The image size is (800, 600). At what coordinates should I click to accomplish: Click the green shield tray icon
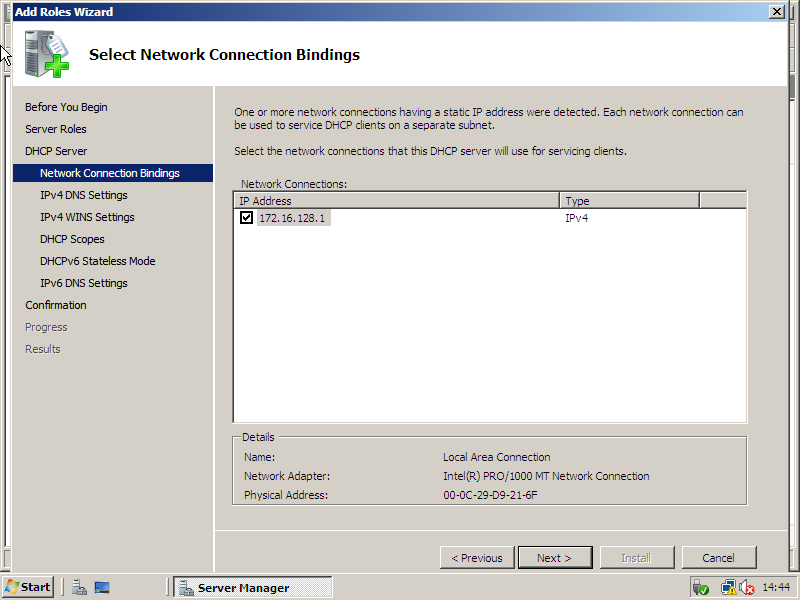tap(700, 587)
